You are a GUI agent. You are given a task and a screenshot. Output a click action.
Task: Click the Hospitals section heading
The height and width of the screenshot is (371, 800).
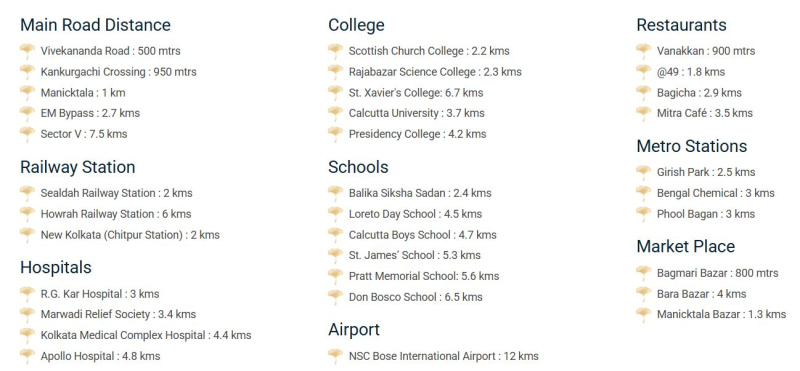coord(56,267)
